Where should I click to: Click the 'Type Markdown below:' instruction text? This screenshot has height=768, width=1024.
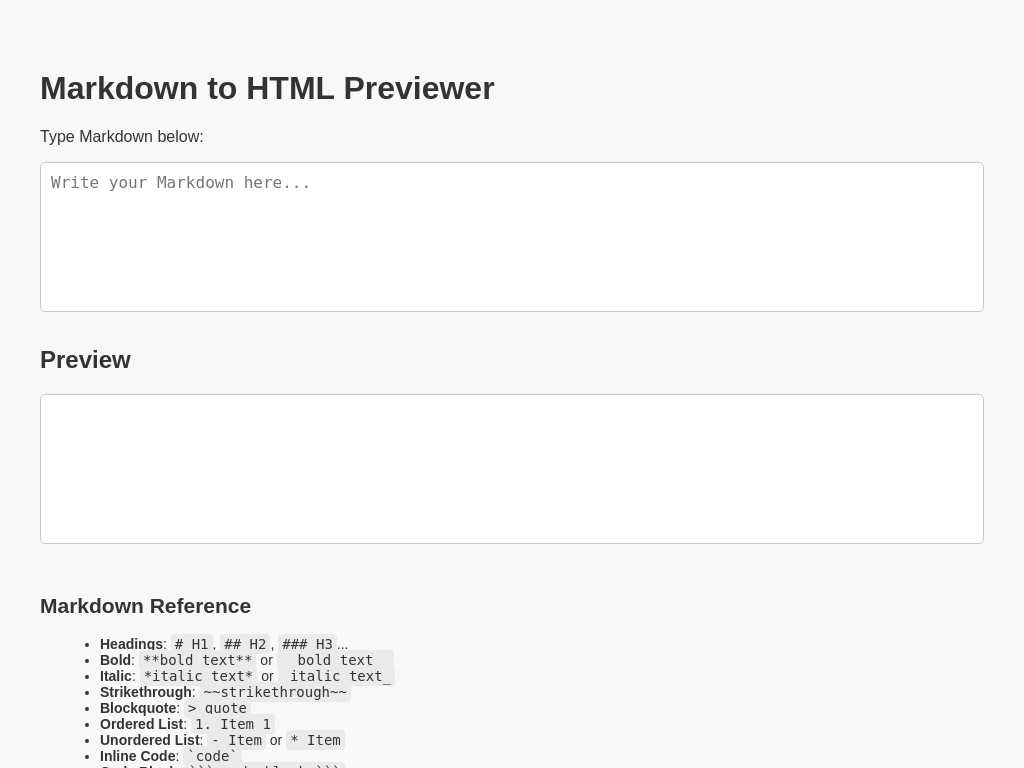coord(121,136)
